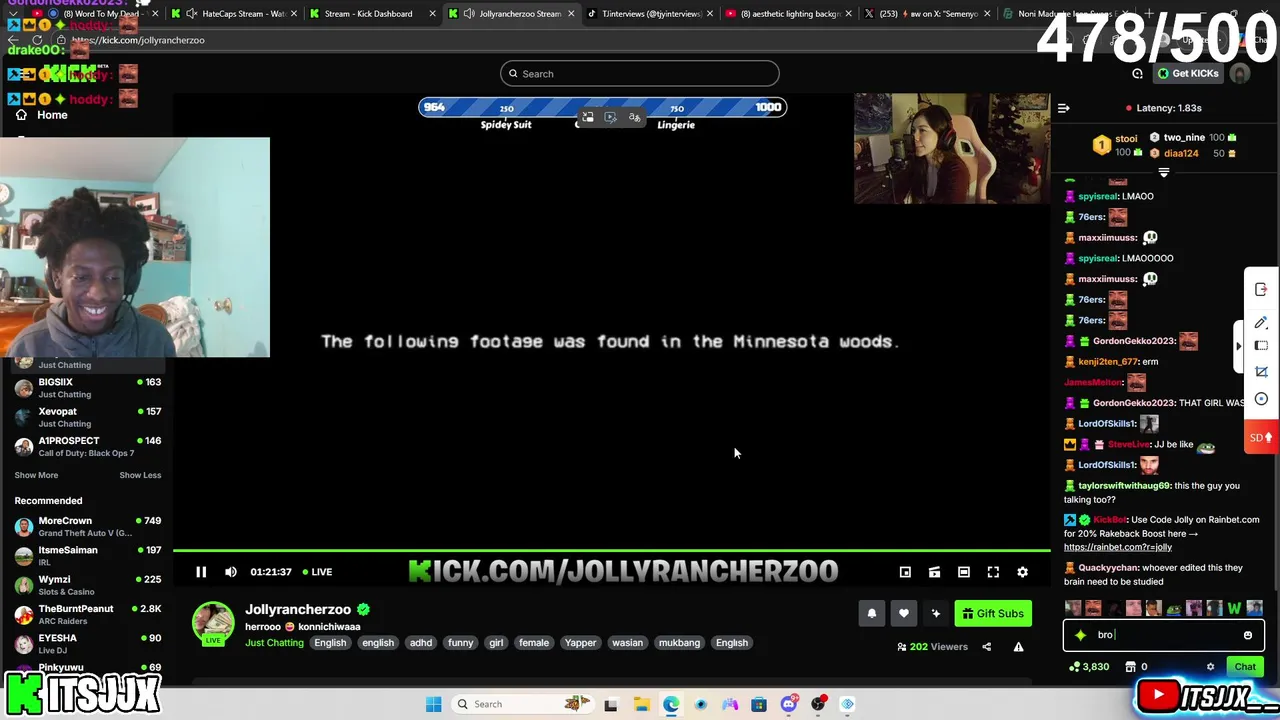
Task: Expand list with Show More
Action: pyautogui.click(x=36, y=475)
